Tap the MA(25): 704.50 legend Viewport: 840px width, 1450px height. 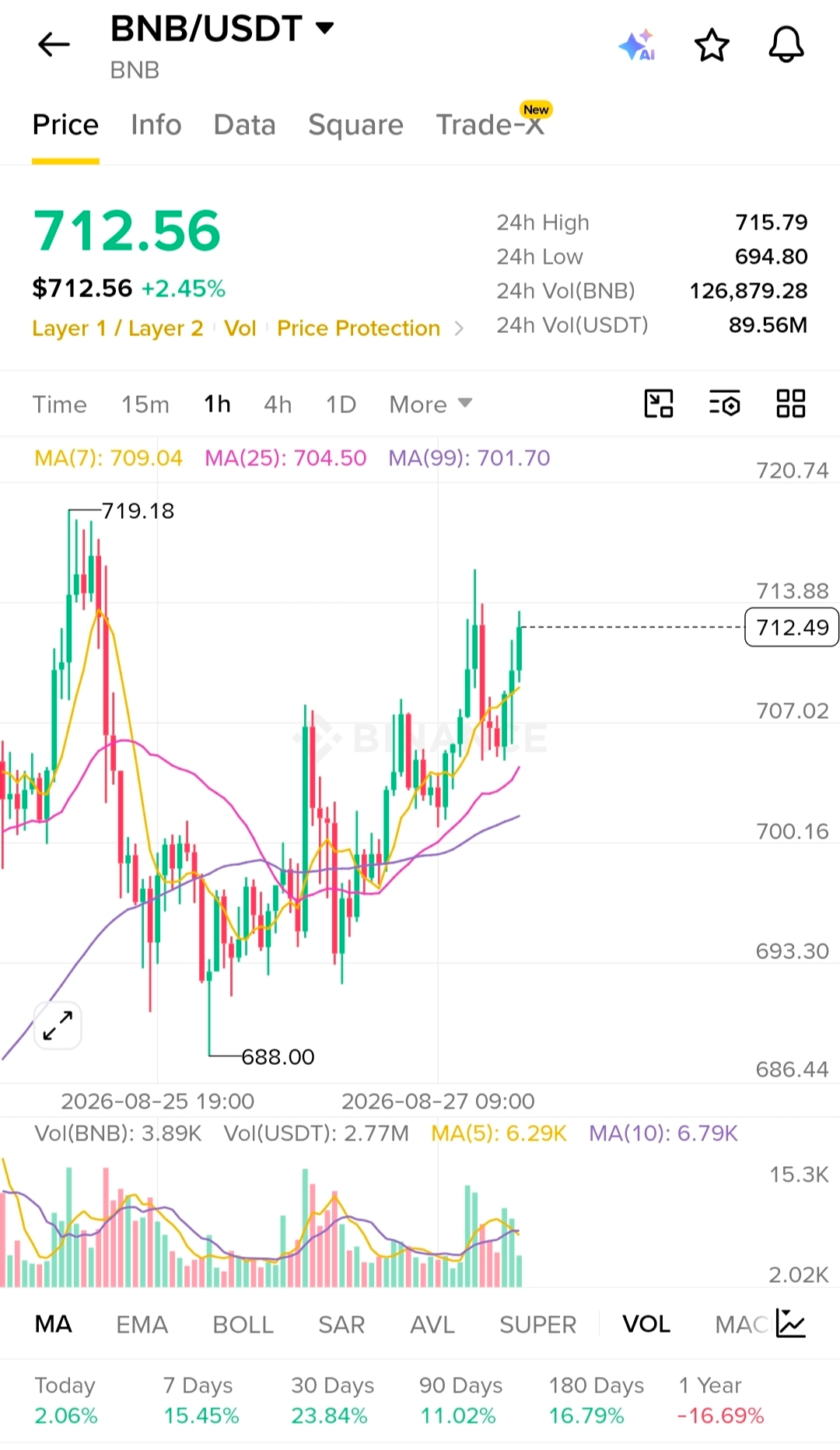(x=285, y=457)
